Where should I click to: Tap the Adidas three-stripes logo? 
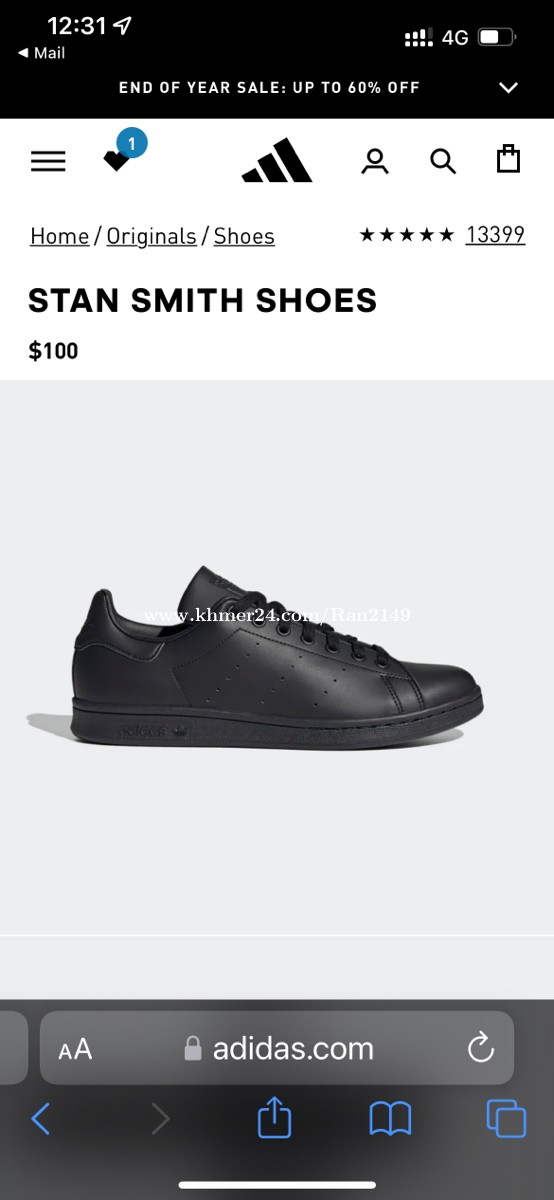(277, 160)
